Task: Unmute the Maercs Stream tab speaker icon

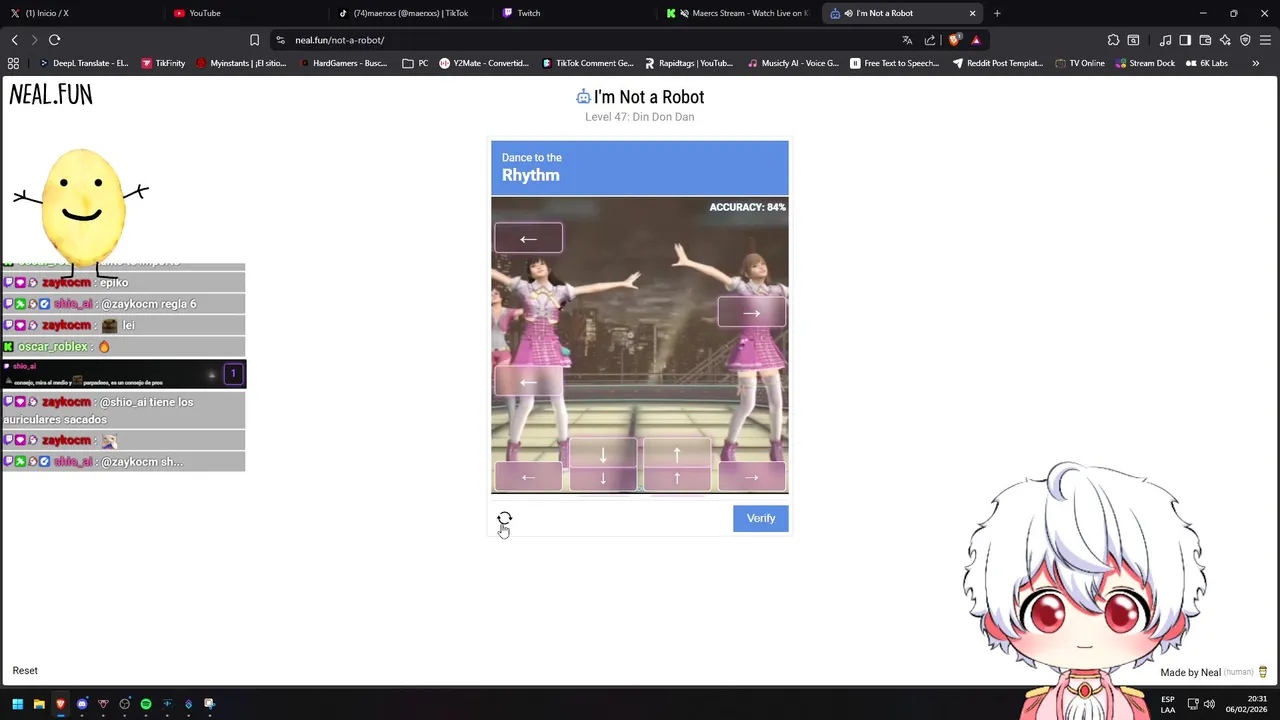Action: point(684,13)
